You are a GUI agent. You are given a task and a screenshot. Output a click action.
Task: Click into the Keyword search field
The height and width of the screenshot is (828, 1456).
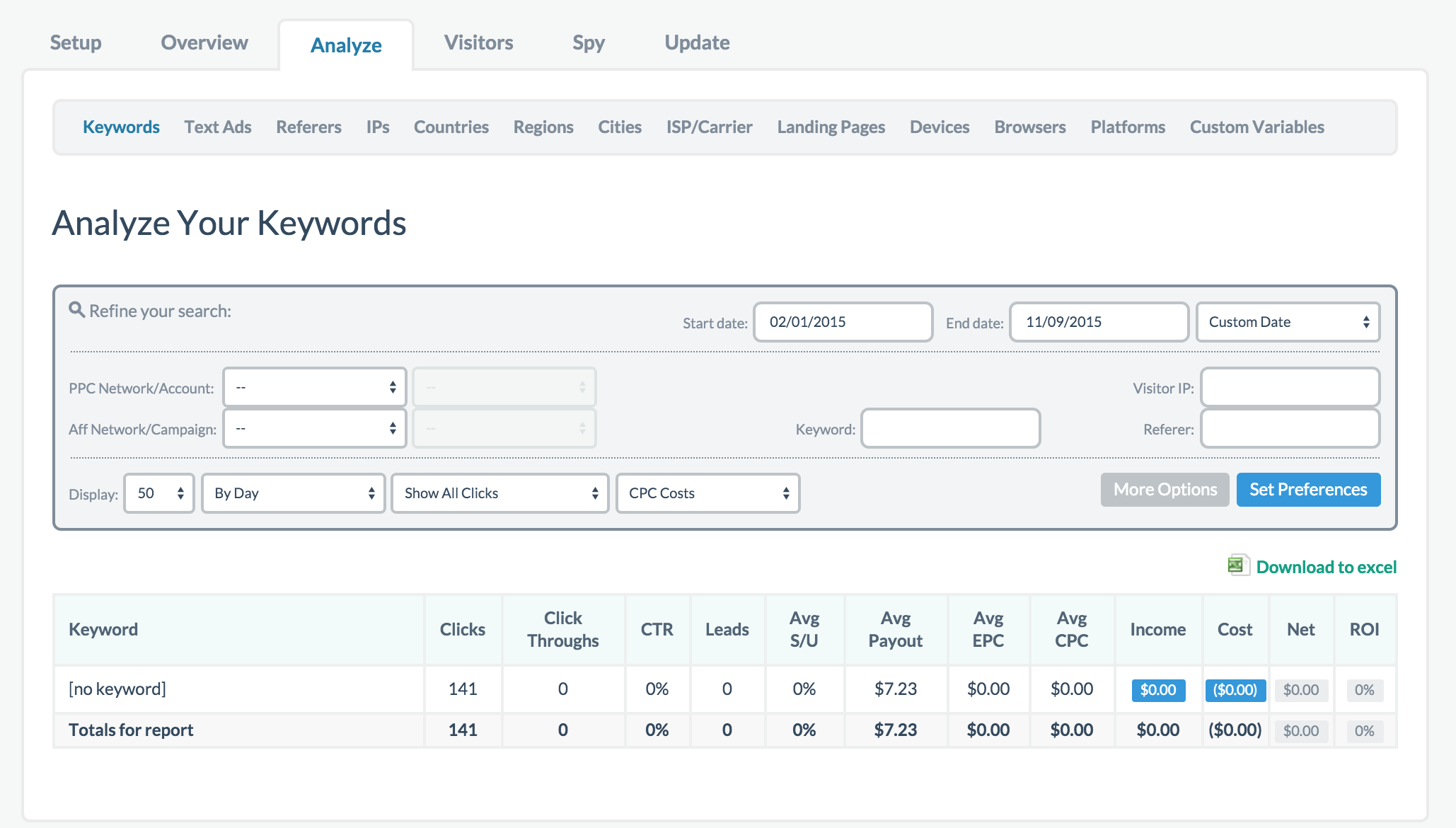(x=950, y=428)
